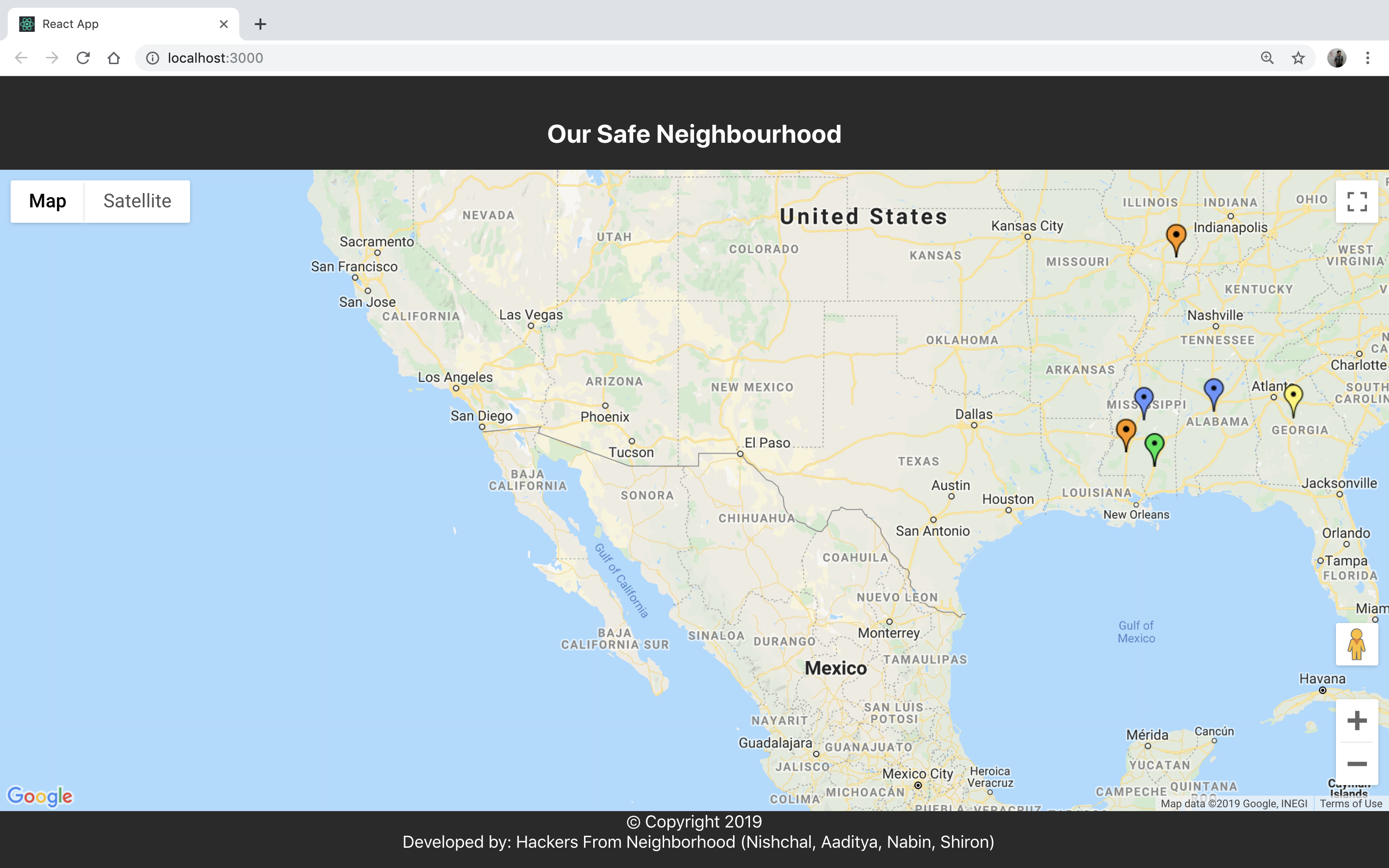Toggle fullscreen map view
This screenshot has width=1389, height=868.
click(x=1356, y=202)
